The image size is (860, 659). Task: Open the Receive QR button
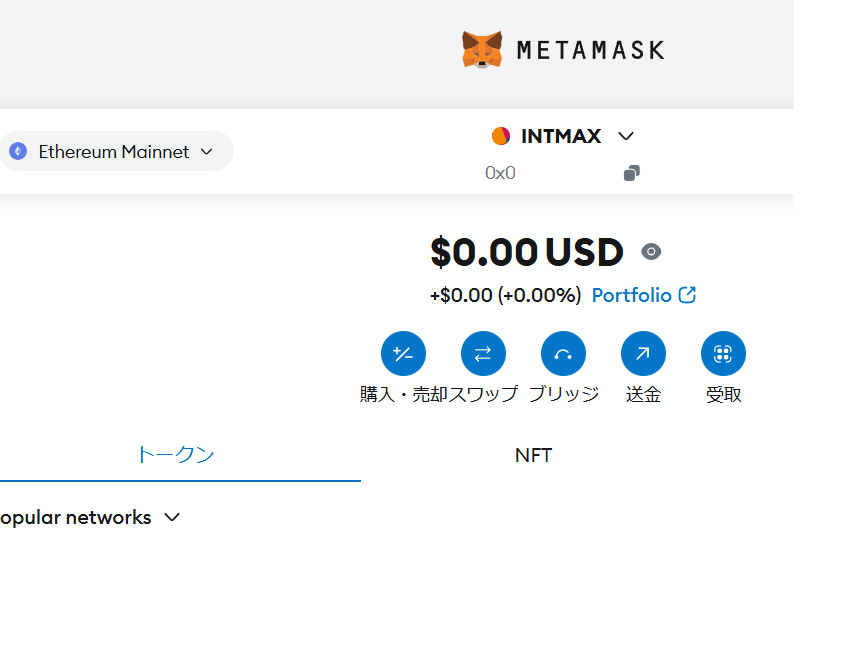[x=723, y=354]
